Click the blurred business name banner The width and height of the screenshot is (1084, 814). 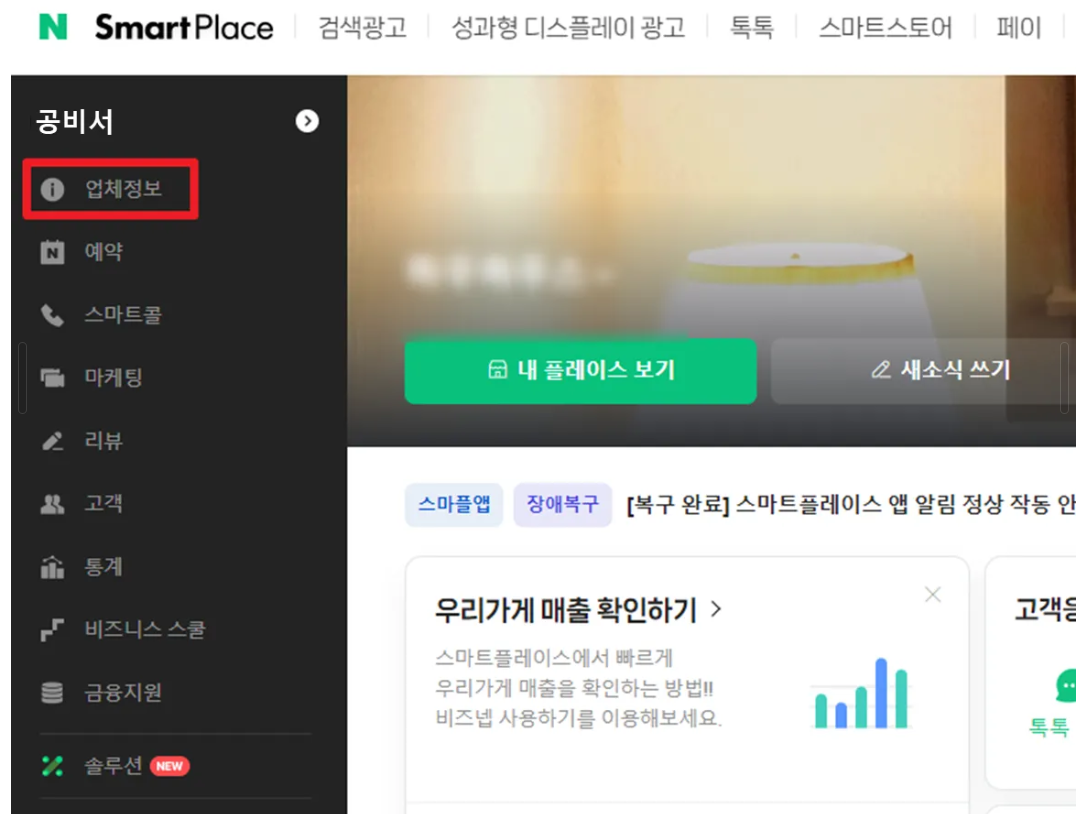508,271
